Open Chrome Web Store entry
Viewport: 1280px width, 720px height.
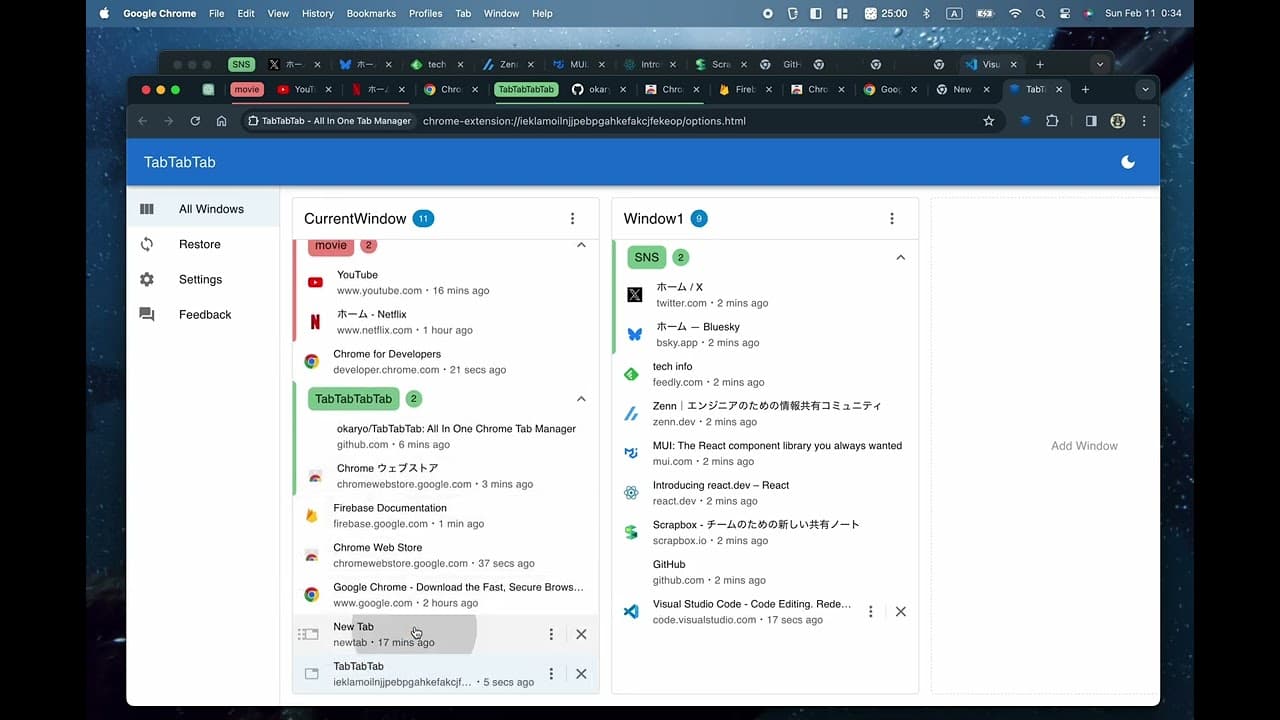[446, 555]
